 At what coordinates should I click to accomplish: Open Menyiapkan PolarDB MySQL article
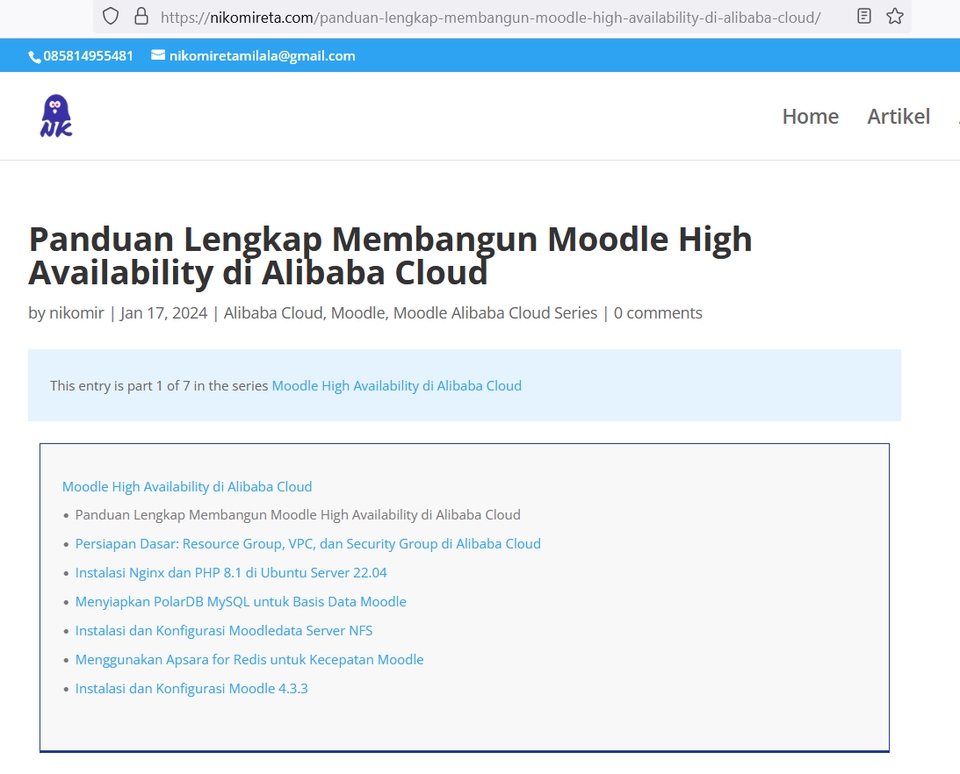click(x=241, y=601)
